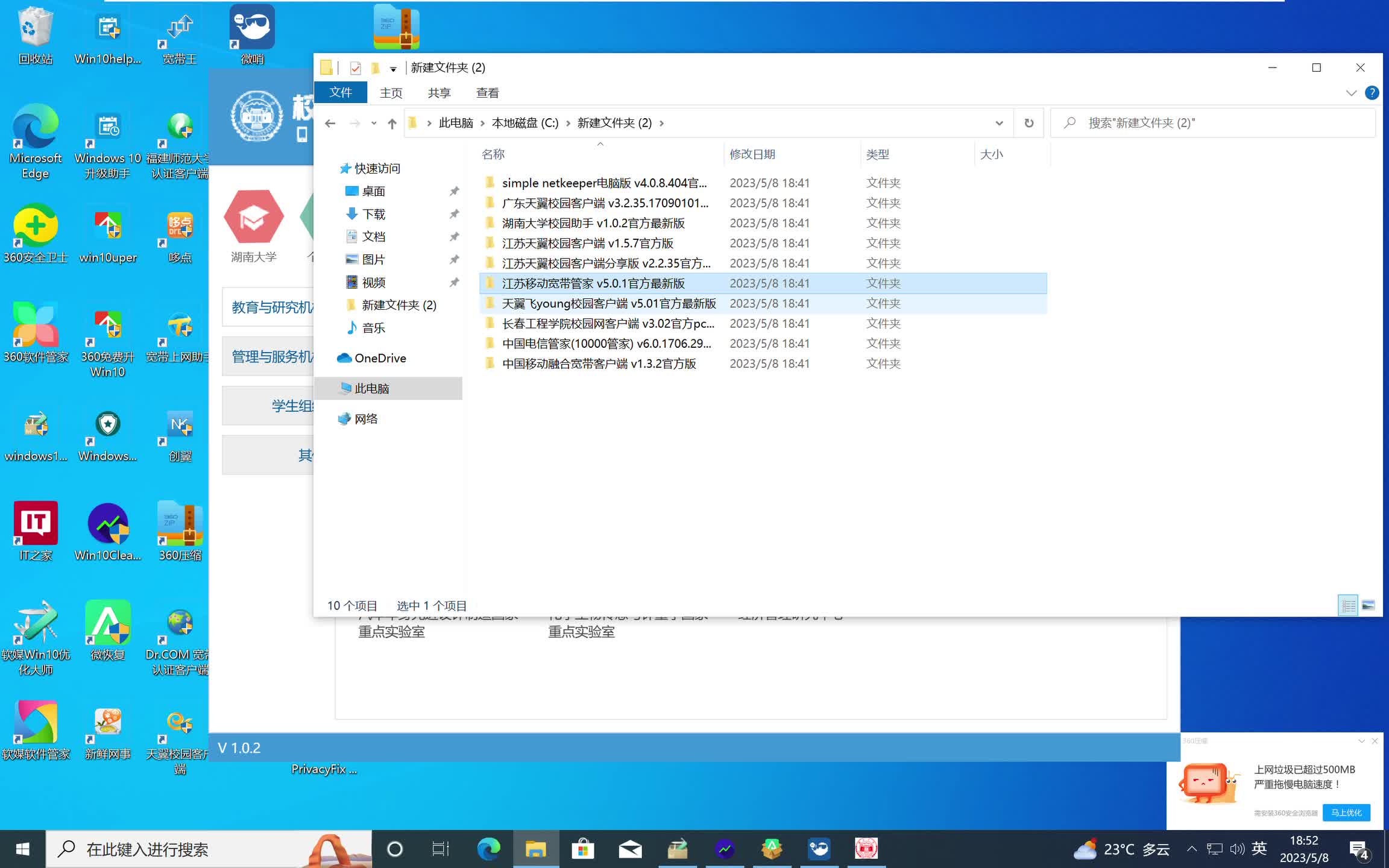
Task: Click 此电脑 in the address breadcrumb
Action: pos(456,123)
